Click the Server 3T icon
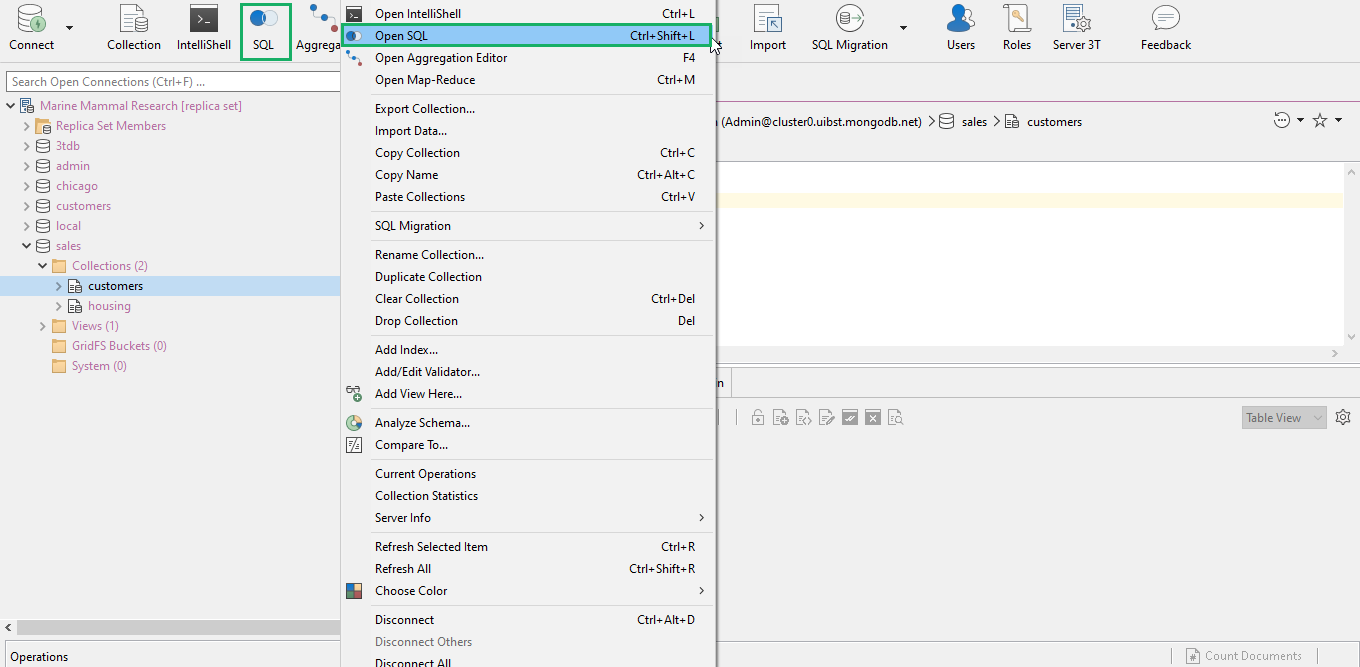 1076,30
